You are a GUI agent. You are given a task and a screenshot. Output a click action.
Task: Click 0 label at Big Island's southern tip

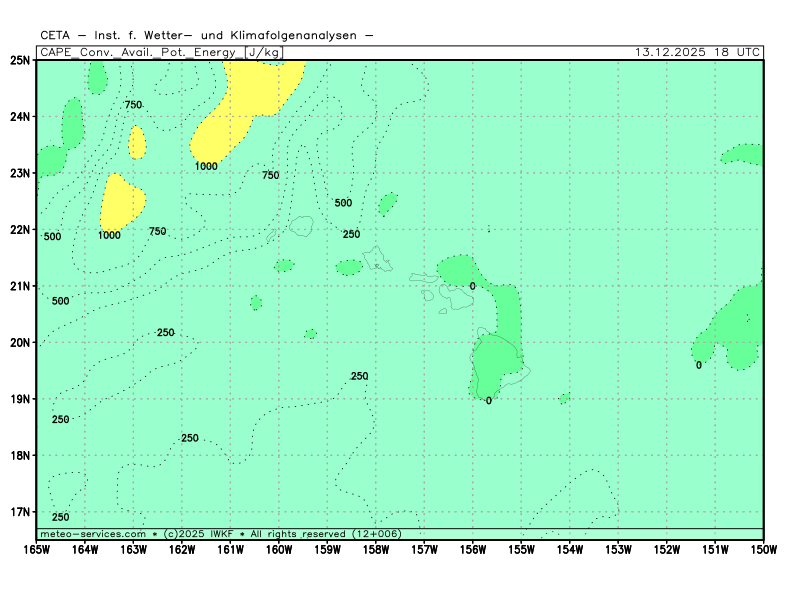point(489,401)
